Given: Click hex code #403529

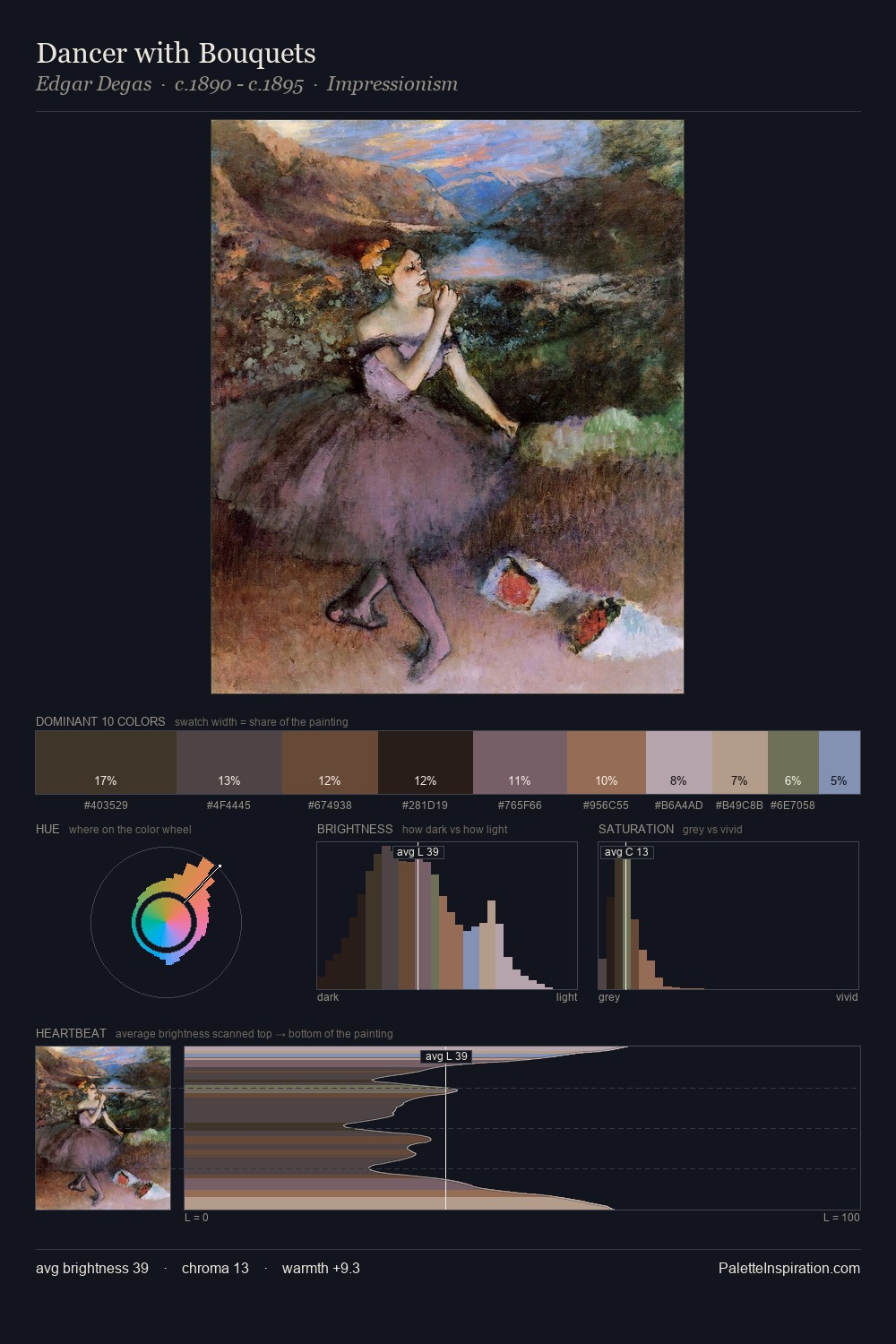Looking at the screenshot, I should point(106,806).
